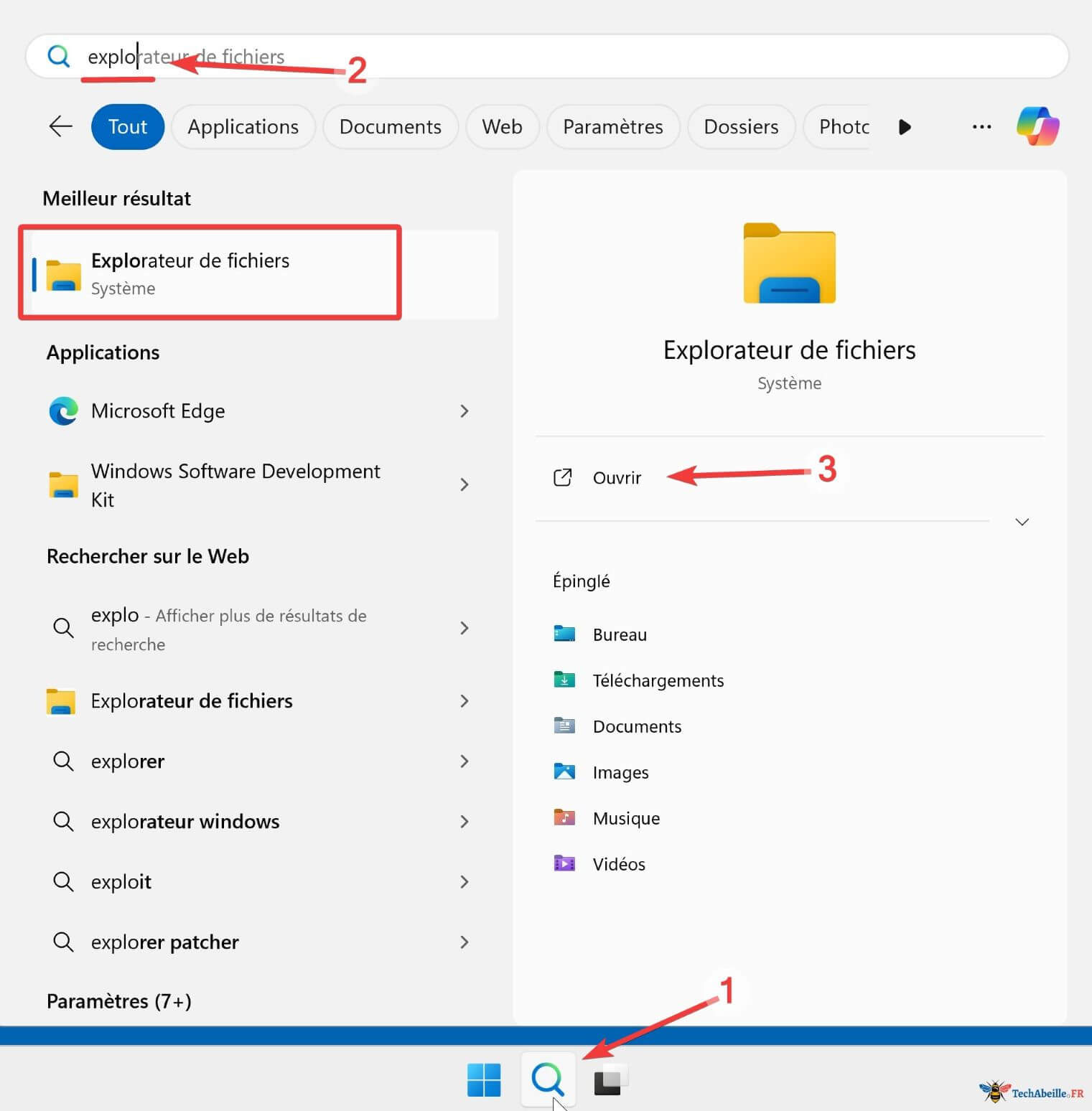Select 'explo - Afficher plus de résultats' web result
The width and height of the screenshot is (1092, 1111).
pyautogui.click(x=258, y=629)
